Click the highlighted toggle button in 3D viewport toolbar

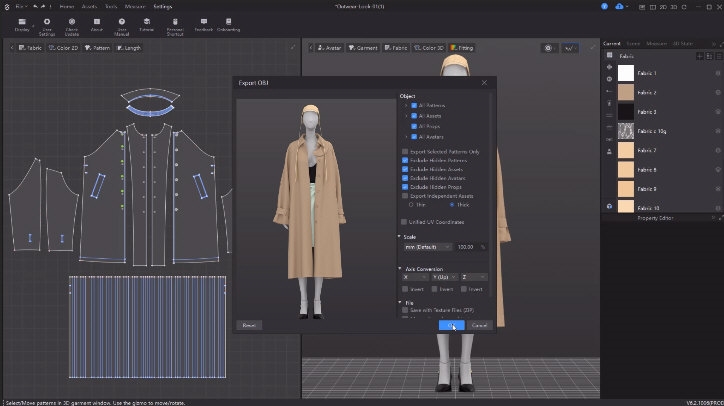point(569,48)
